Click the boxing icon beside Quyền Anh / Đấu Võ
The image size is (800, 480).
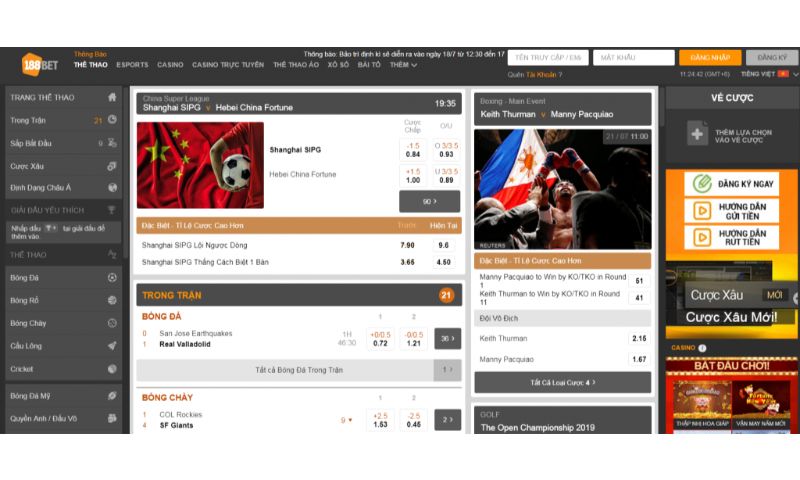coord(112,418)
